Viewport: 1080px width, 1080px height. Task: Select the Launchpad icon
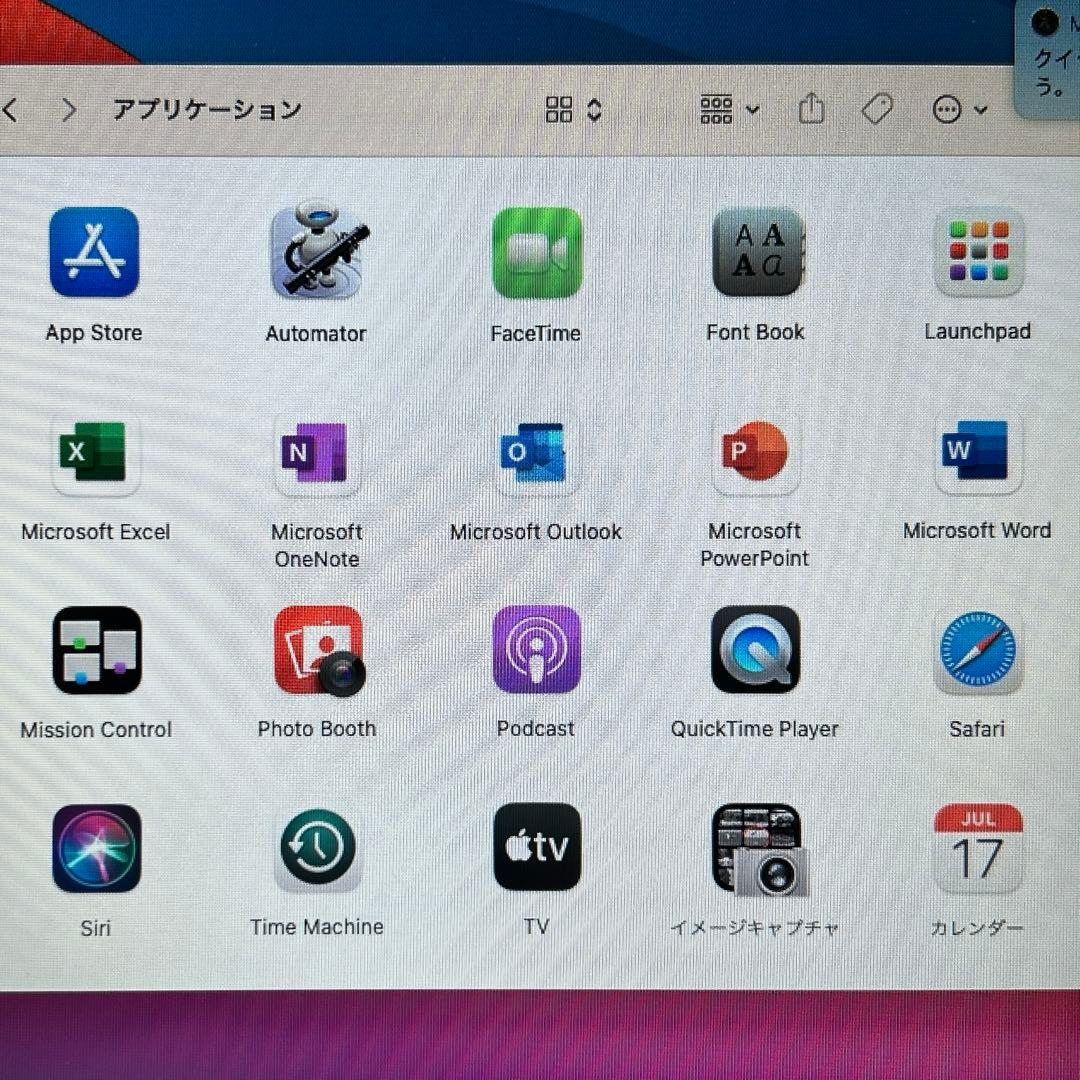(x=979, y=252)
